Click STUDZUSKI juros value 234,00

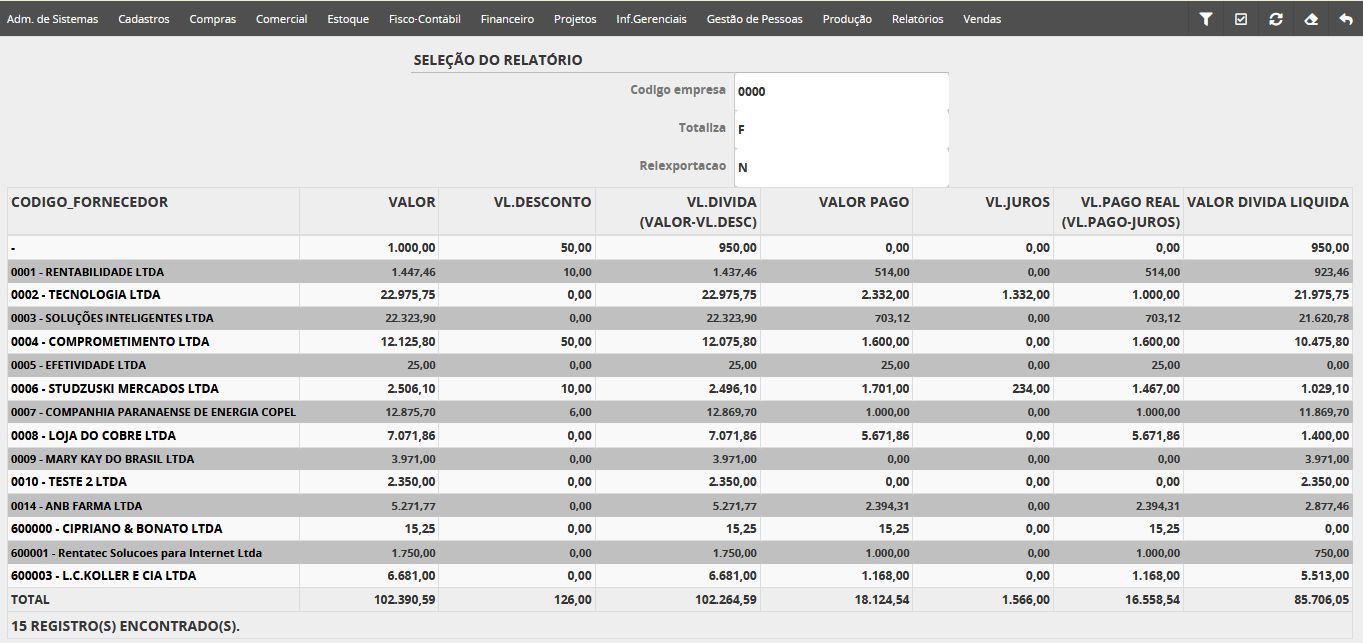1031,389
